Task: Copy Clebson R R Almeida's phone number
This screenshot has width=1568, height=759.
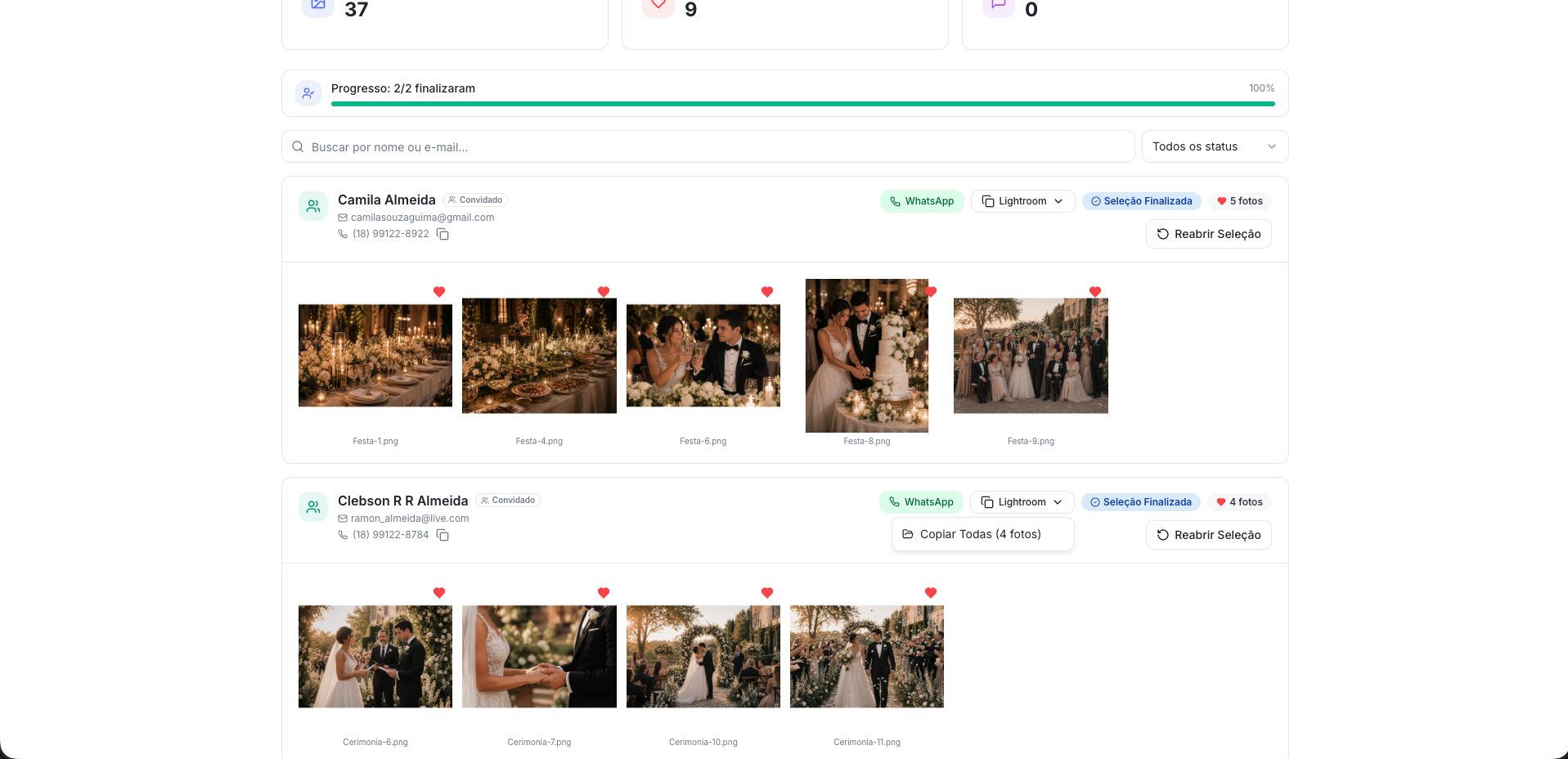Action: tap(443, 535)
